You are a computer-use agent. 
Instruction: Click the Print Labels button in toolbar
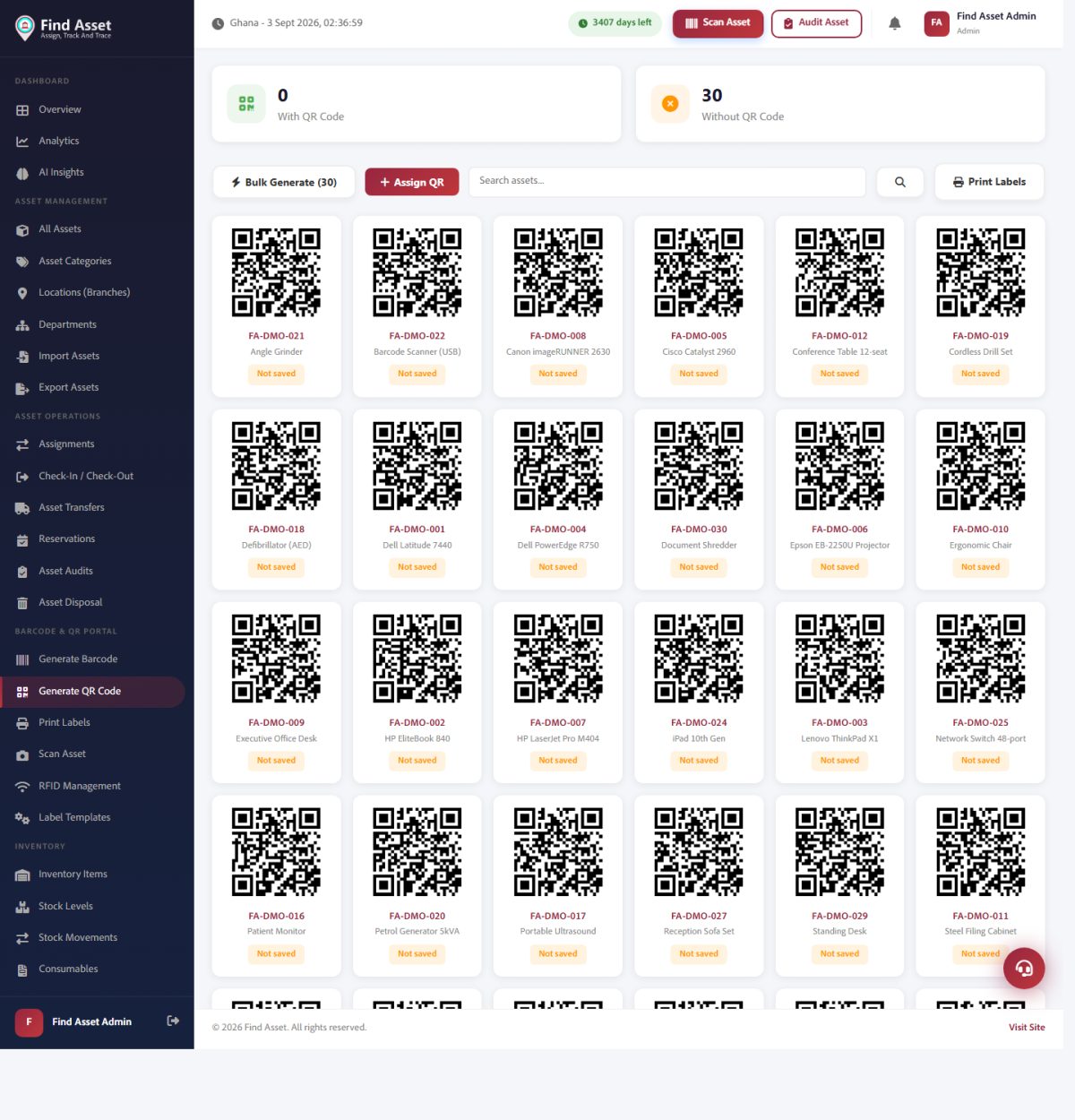pyautogui.click(x=989, y=182)
